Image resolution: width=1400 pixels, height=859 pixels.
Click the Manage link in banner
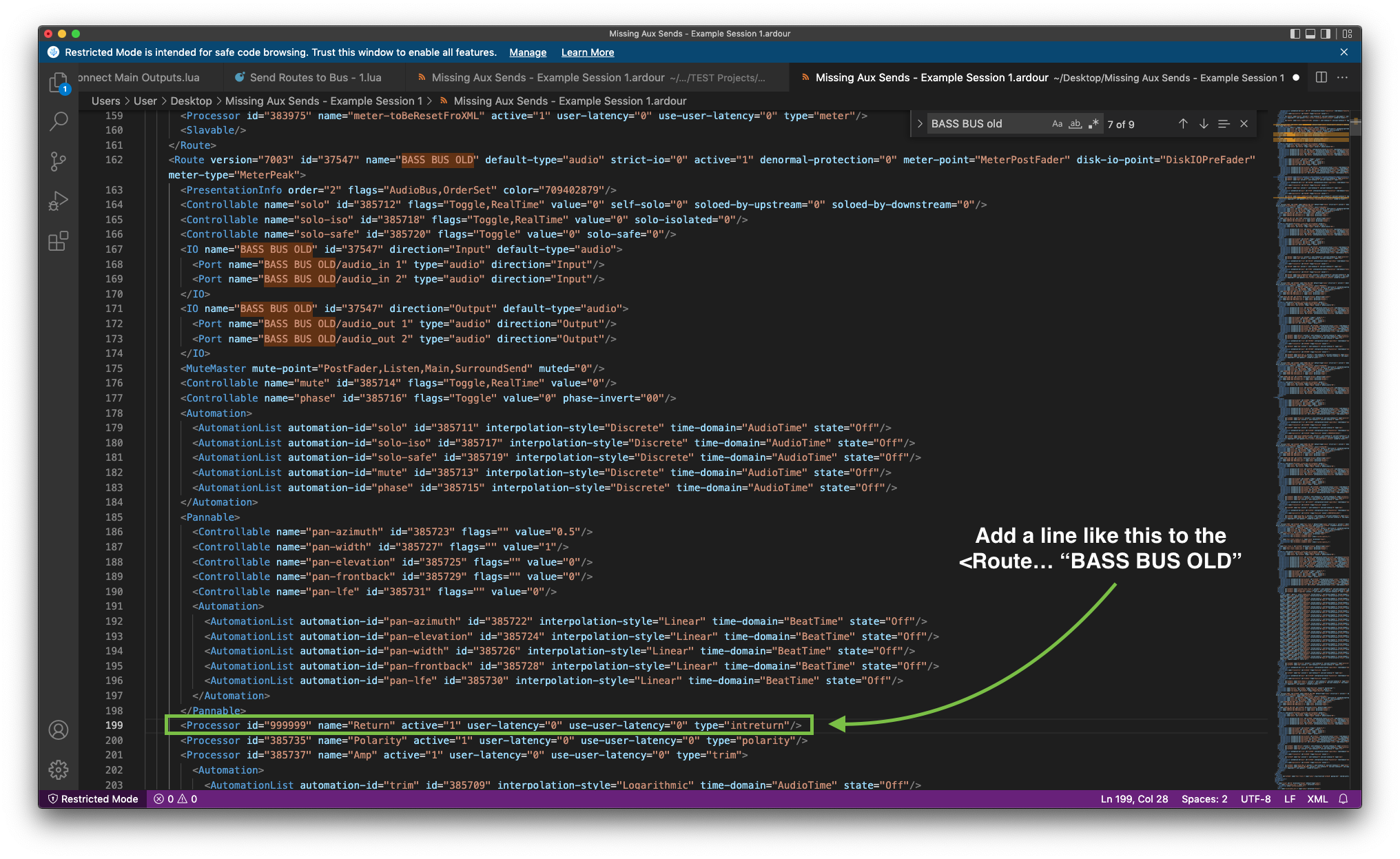(x=527, y=52)
